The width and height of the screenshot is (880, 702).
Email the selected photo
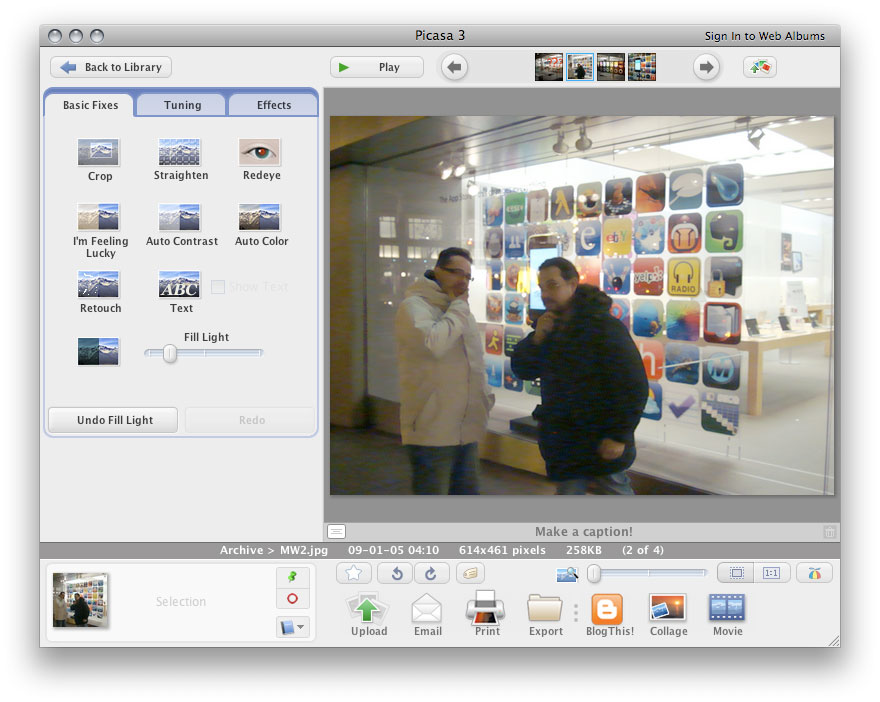point(428,609)
